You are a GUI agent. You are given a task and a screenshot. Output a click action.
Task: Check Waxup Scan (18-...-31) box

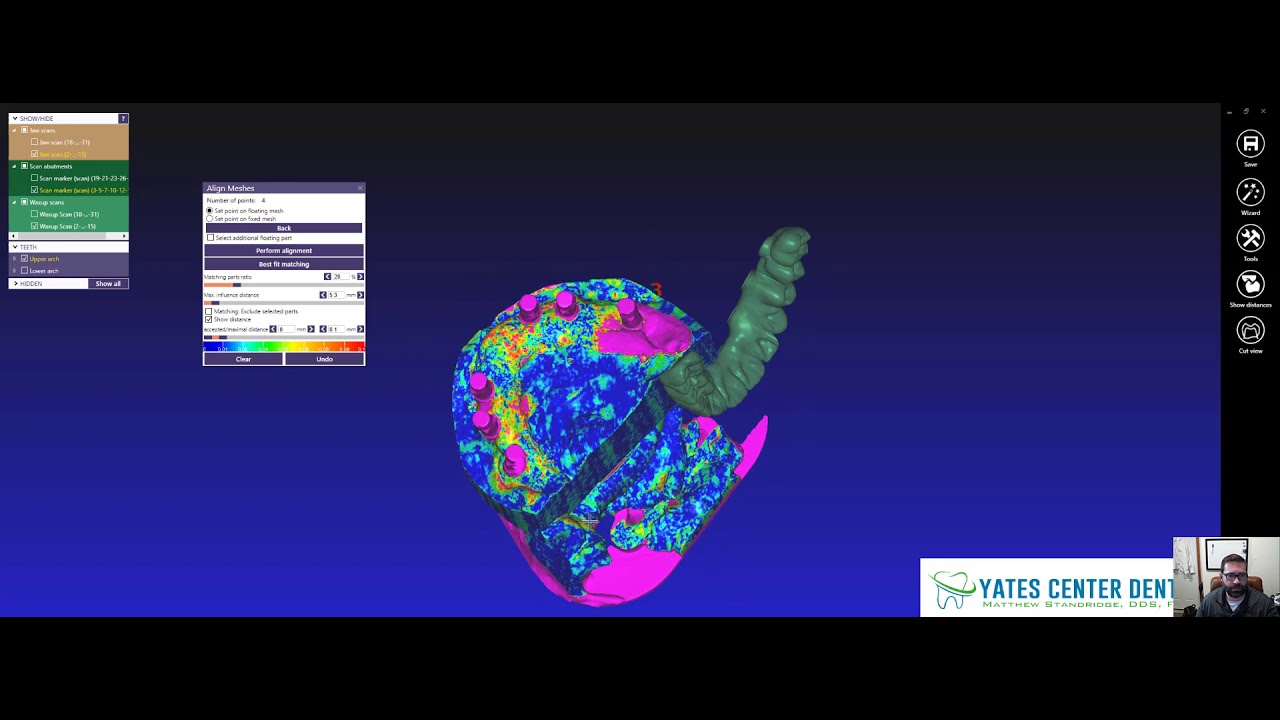click(x=34, y=214)
